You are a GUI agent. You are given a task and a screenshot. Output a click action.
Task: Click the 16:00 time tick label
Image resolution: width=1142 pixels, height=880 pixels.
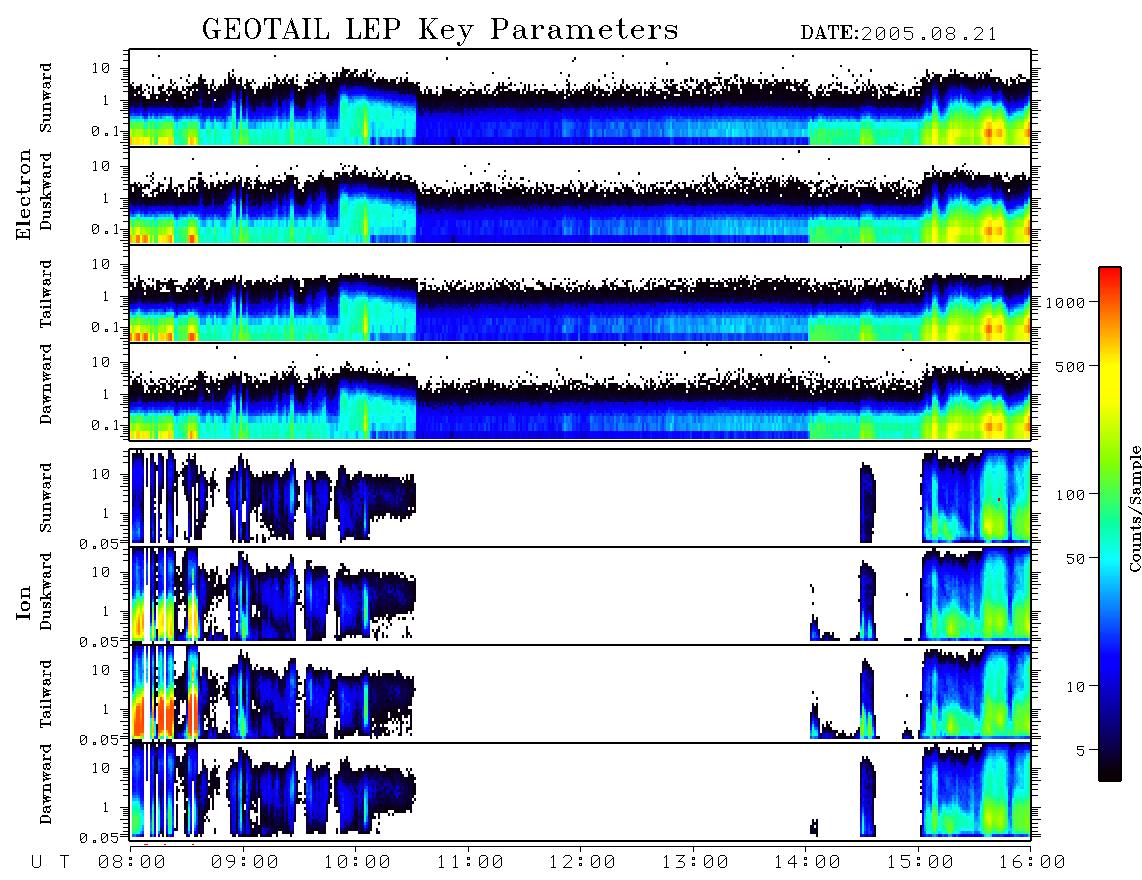(x=1031, y=862)
